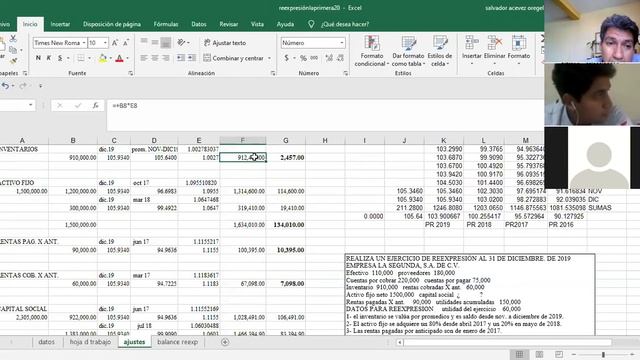The height and width of the screenshot is (360, 640).
Task: Toggle italic (K) formatting
Action: click(49, 58)
